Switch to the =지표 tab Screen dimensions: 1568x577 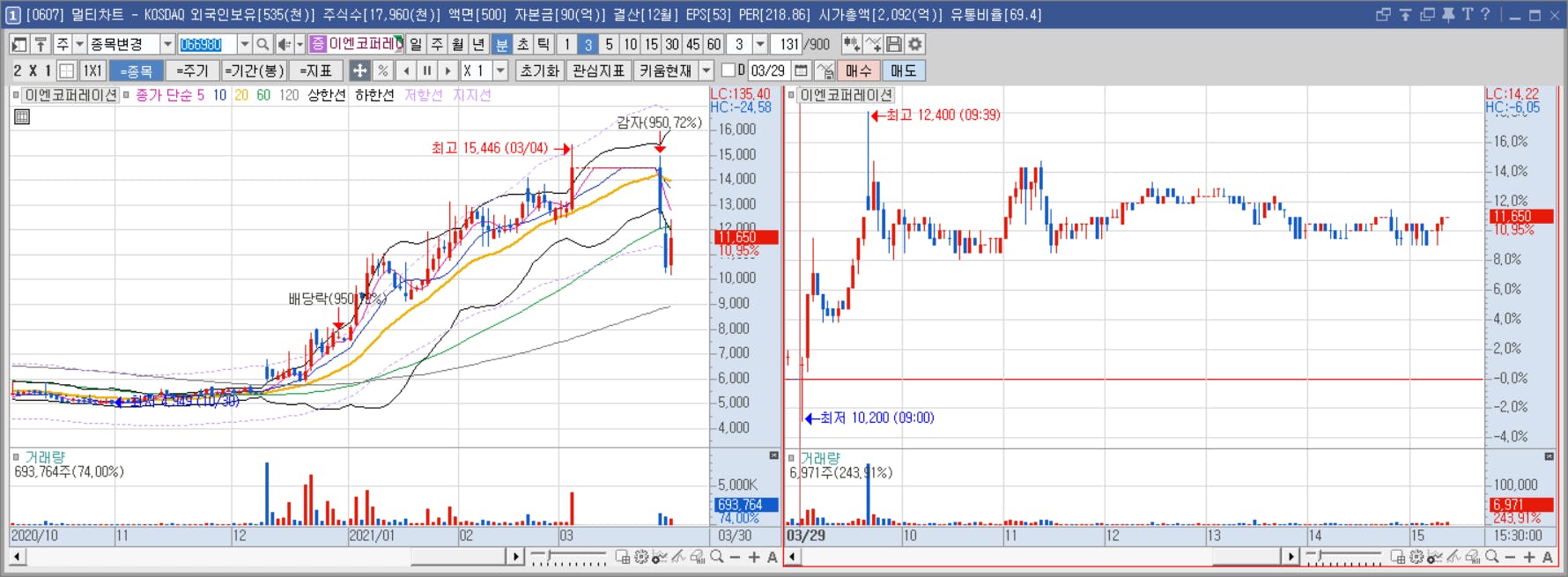pyautogui.click(x=316, y=70)
